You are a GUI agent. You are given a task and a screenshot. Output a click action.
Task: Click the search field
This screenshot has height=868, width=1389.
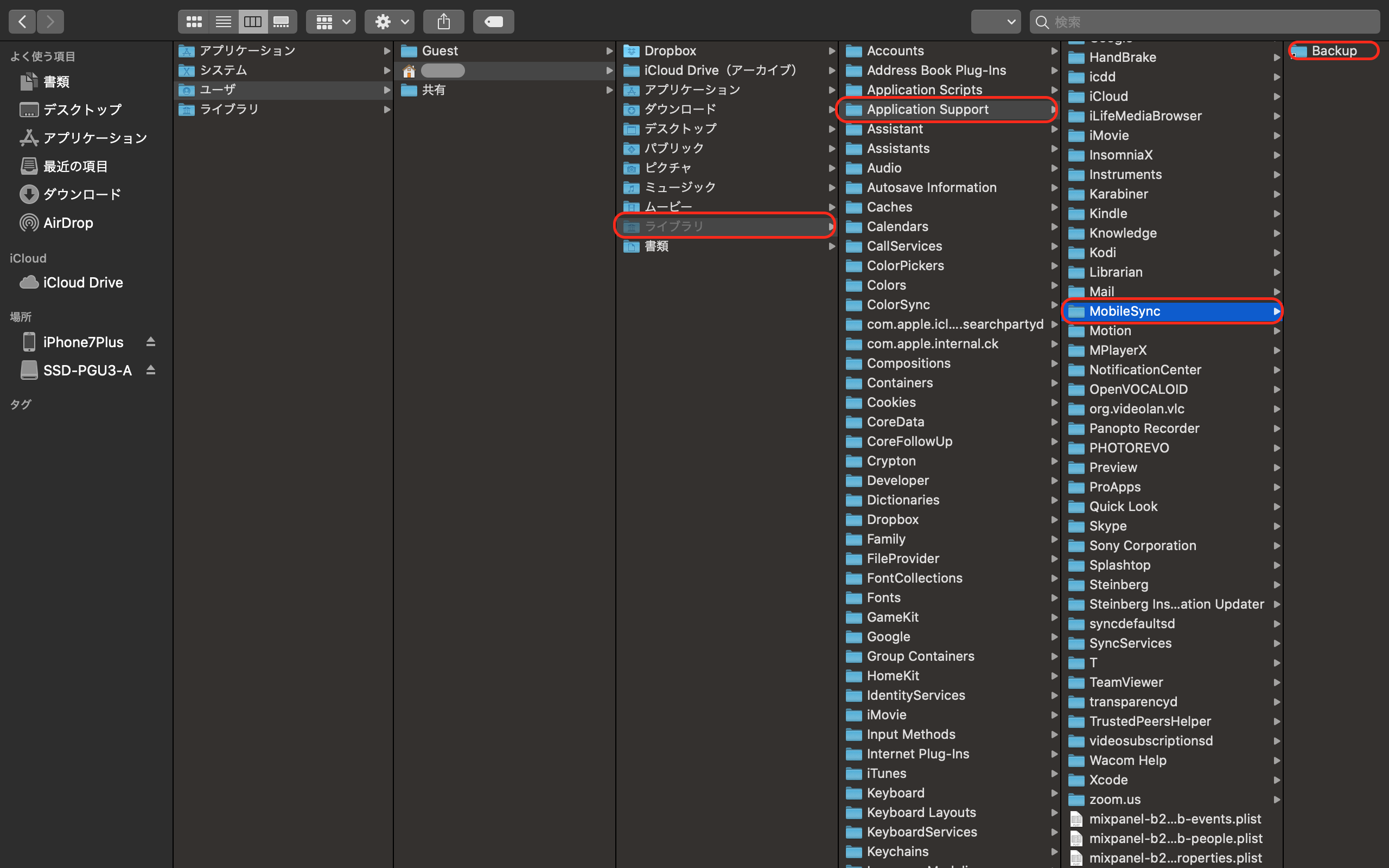pos(1211,22)
